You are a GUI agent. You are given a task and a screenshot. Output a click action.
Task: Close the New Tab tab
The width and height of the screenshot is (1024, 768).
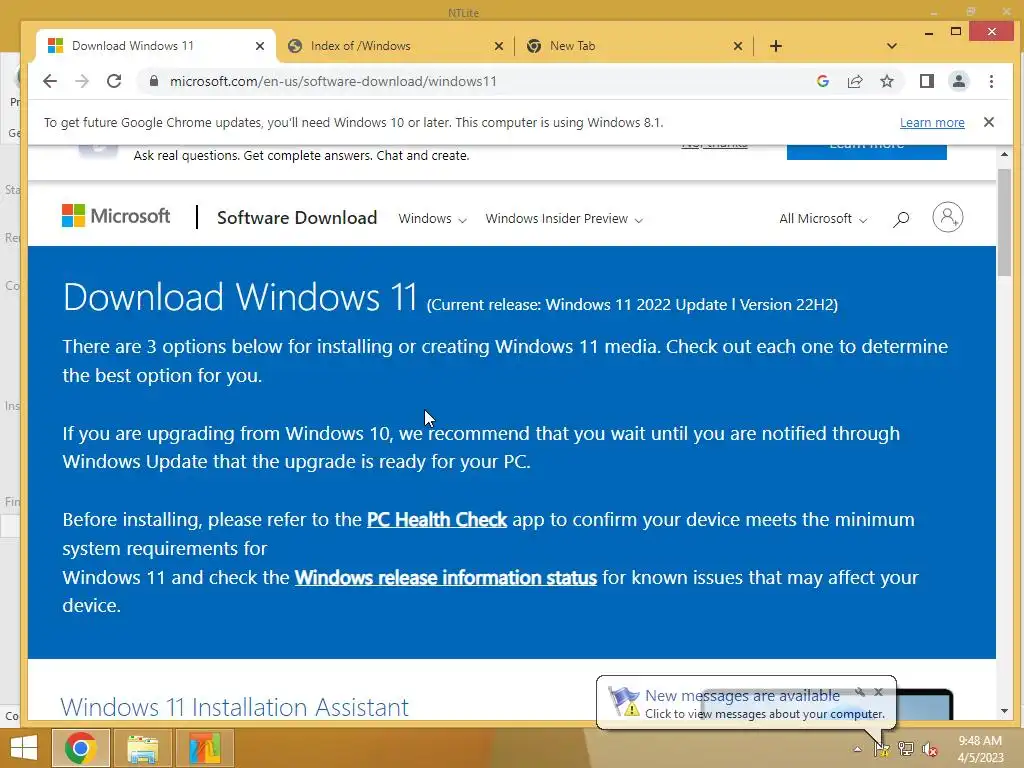coord(737,46)
